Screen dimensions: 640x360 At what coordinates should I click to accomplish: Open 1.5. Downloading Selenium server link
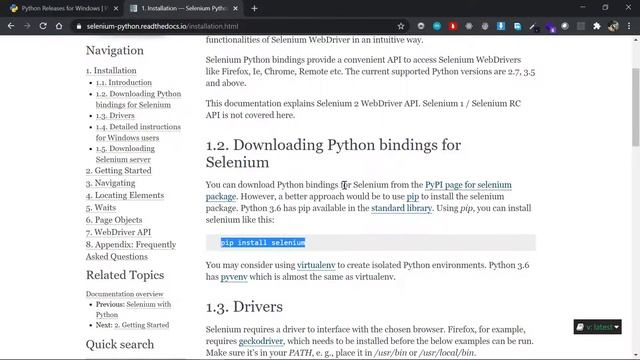[x=125, y=154]
